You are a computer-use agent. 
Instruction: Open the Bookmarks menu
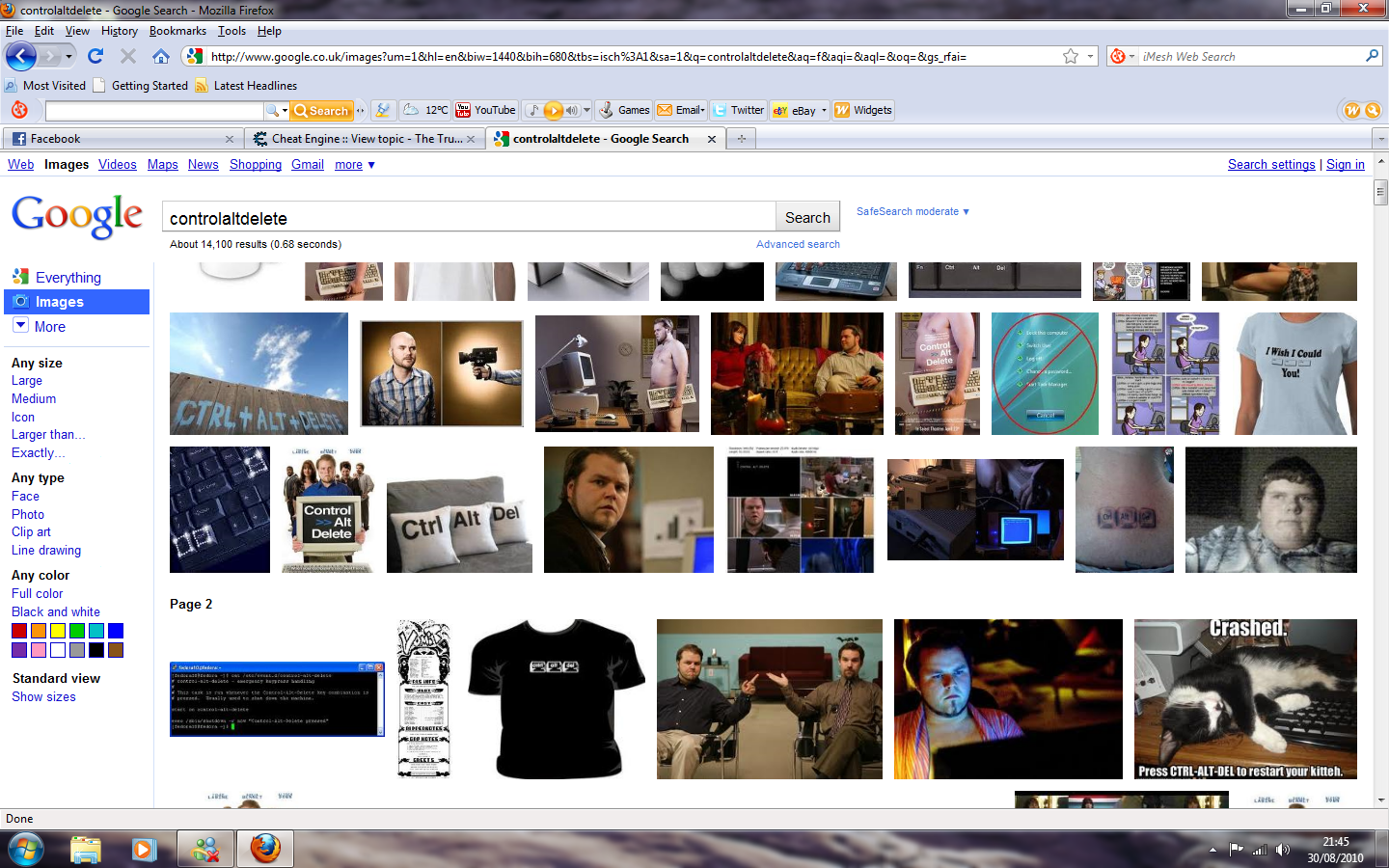pos(177,31)
